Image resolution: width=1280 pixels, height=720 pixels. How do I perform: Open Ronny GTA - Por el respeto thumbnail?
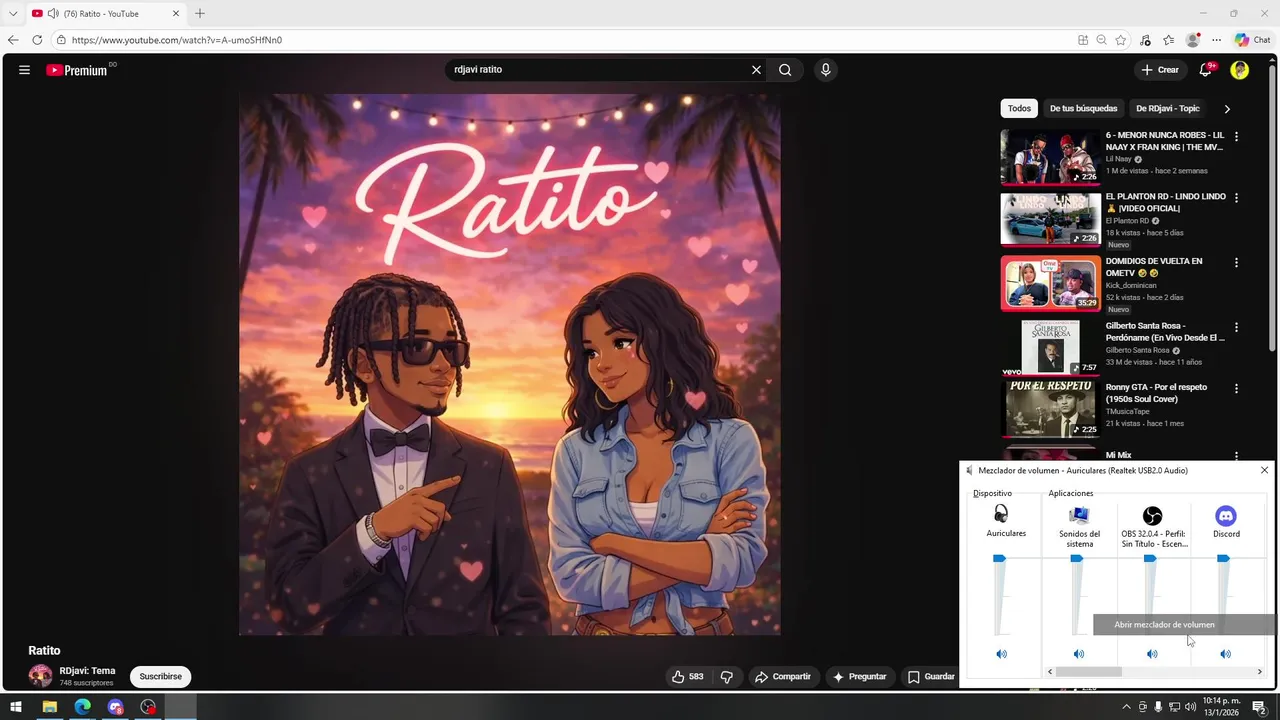point(1050,409)
